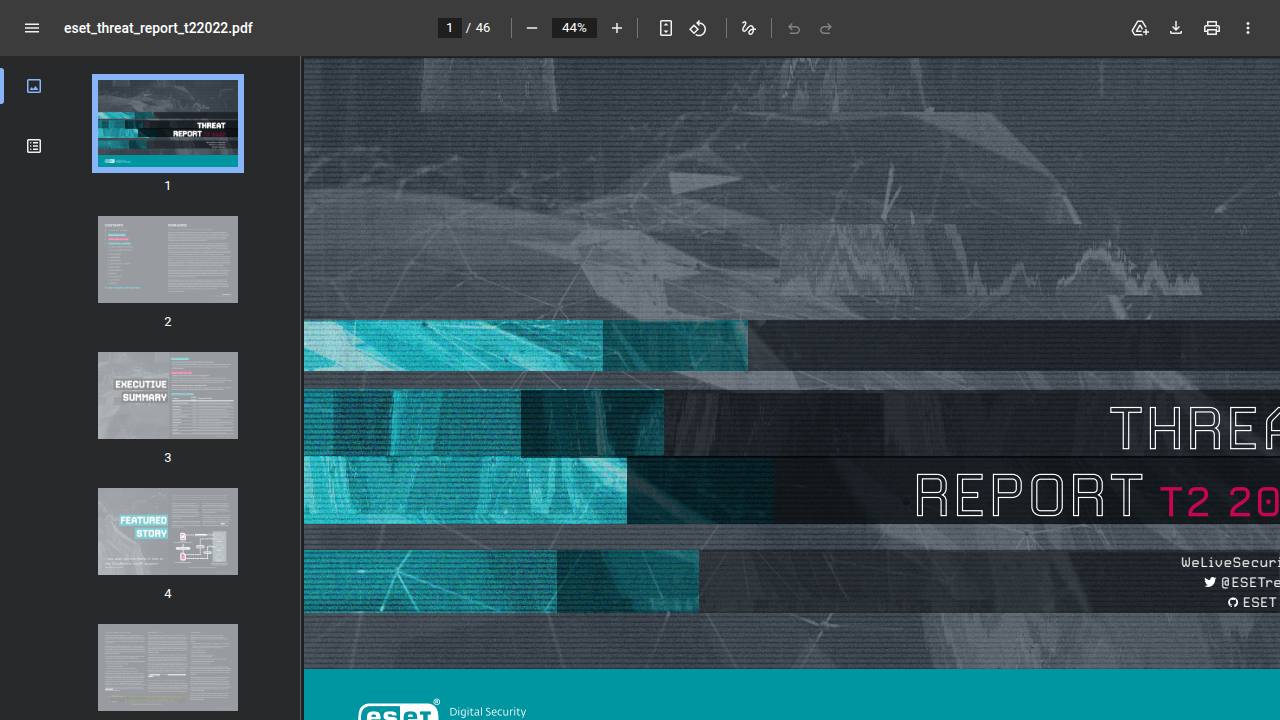Click the ESET logo on cover page
This screenshot has width=1280, height=720.
click(398, 710)
